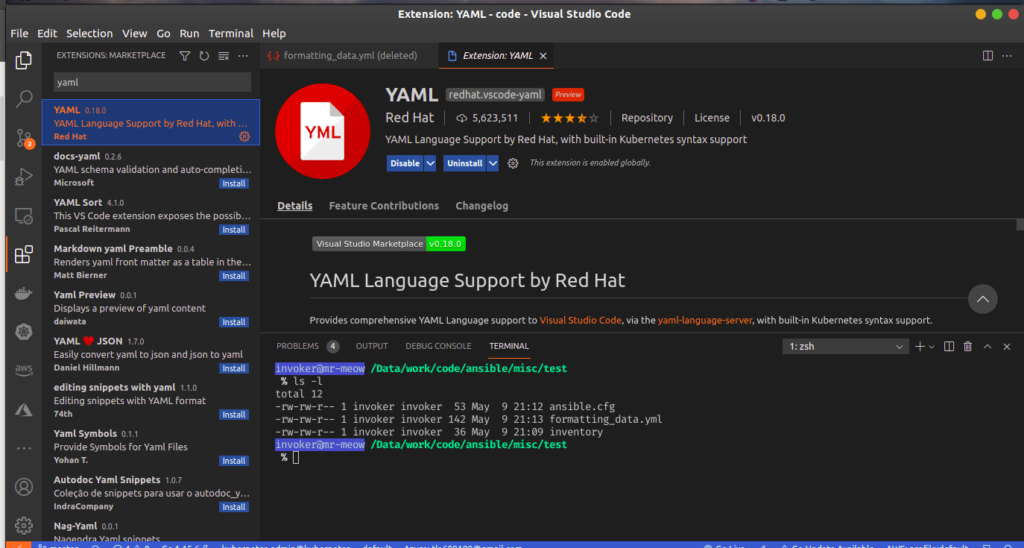The height and width of the screenshot is (548, 1024).
Task: Click the extensions search field containing yaml
Action: click(x=152, y=82)
